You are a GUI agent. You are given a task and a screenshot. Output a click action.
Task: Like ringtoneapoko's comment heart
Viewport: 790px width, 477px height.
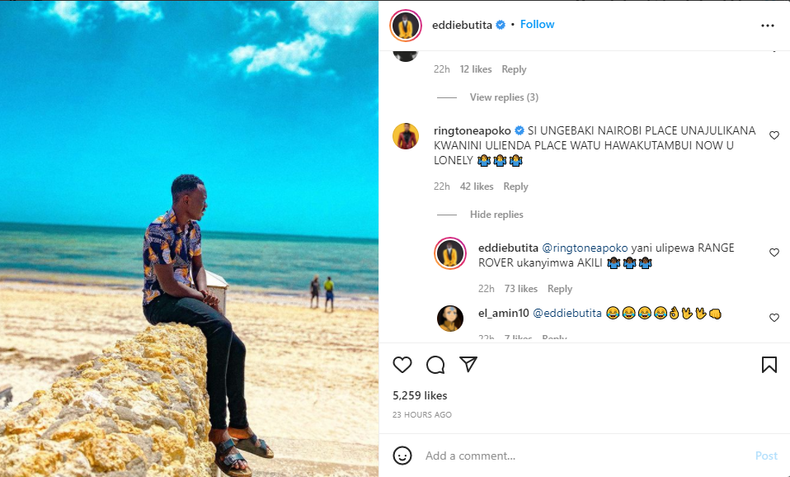pos(774,135)
